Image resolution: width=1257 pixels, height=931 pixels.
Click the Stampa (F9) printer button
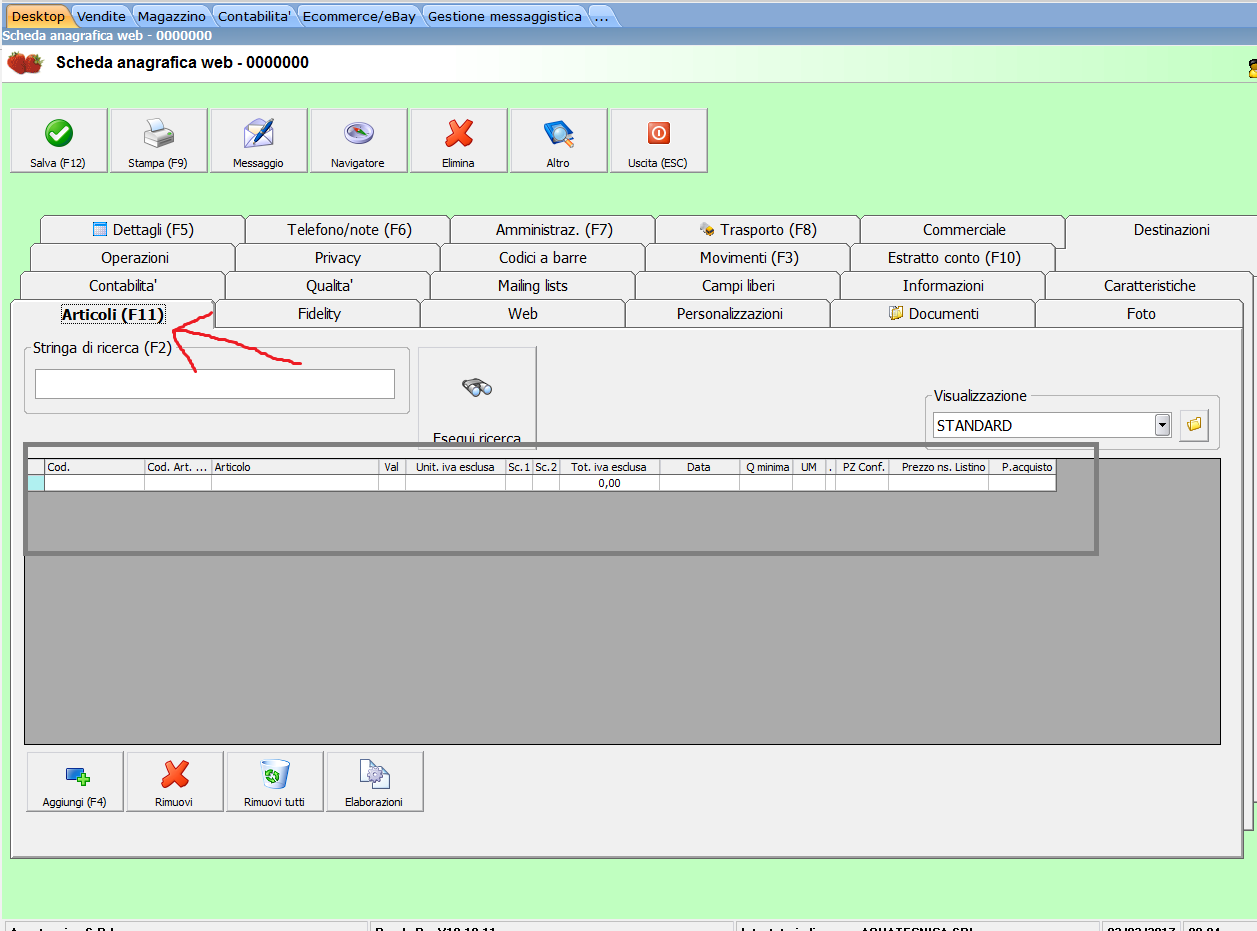pyautogui.click(x=159, y=141)
